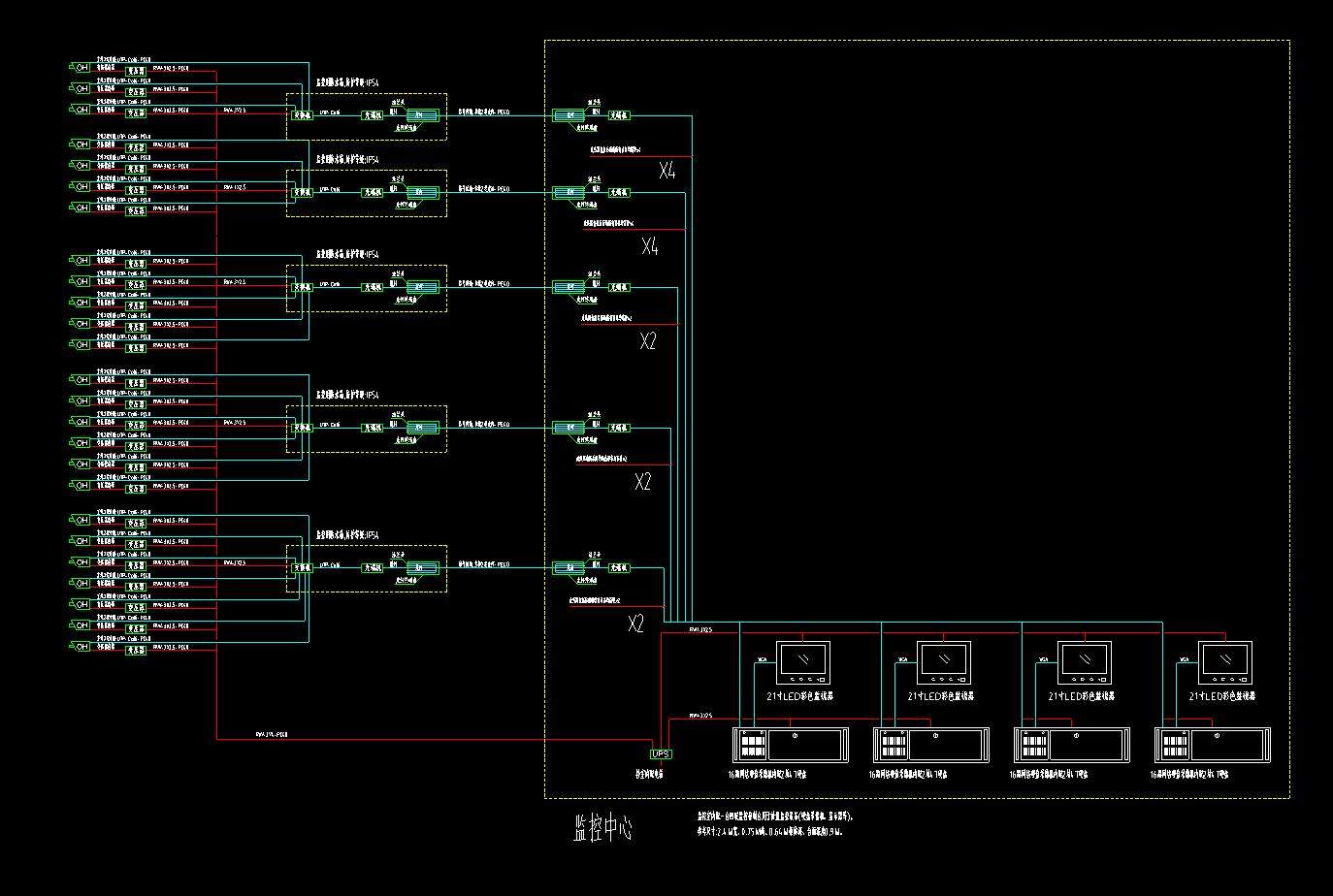
Task: Click the second LED monitor from left
Action: 944,662
